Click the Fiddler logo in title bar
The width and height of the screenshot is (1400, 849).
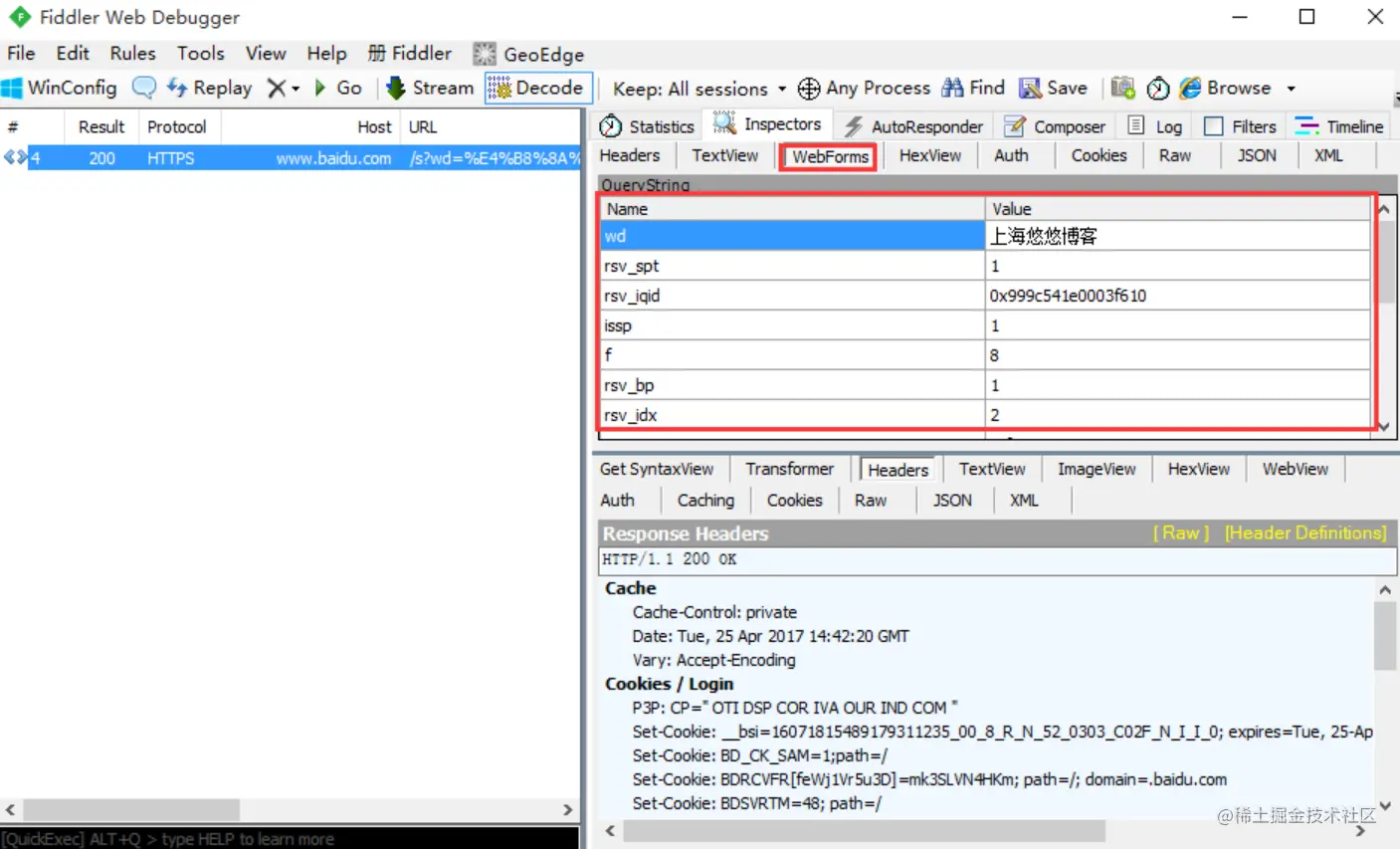(20, 17)
